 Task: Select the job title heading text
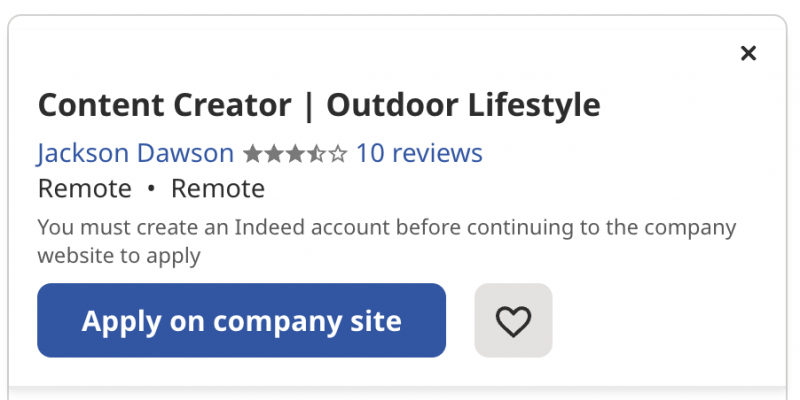(319, 105)
